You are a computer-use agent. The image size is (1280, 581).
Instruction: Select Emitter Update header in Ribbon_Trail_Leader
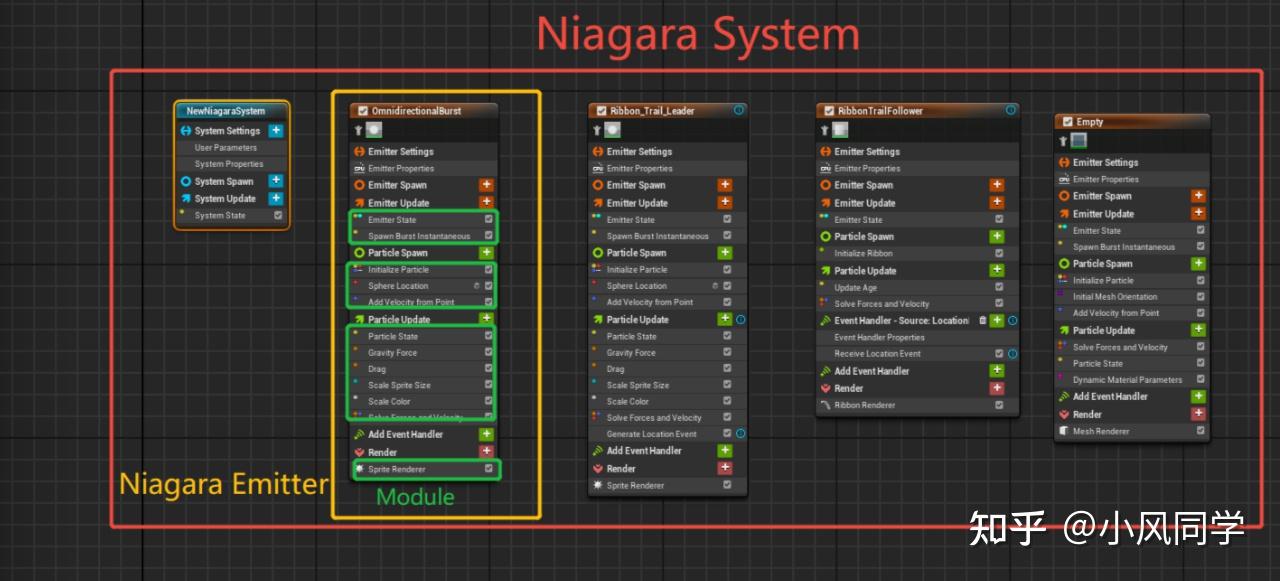(637, 203)
